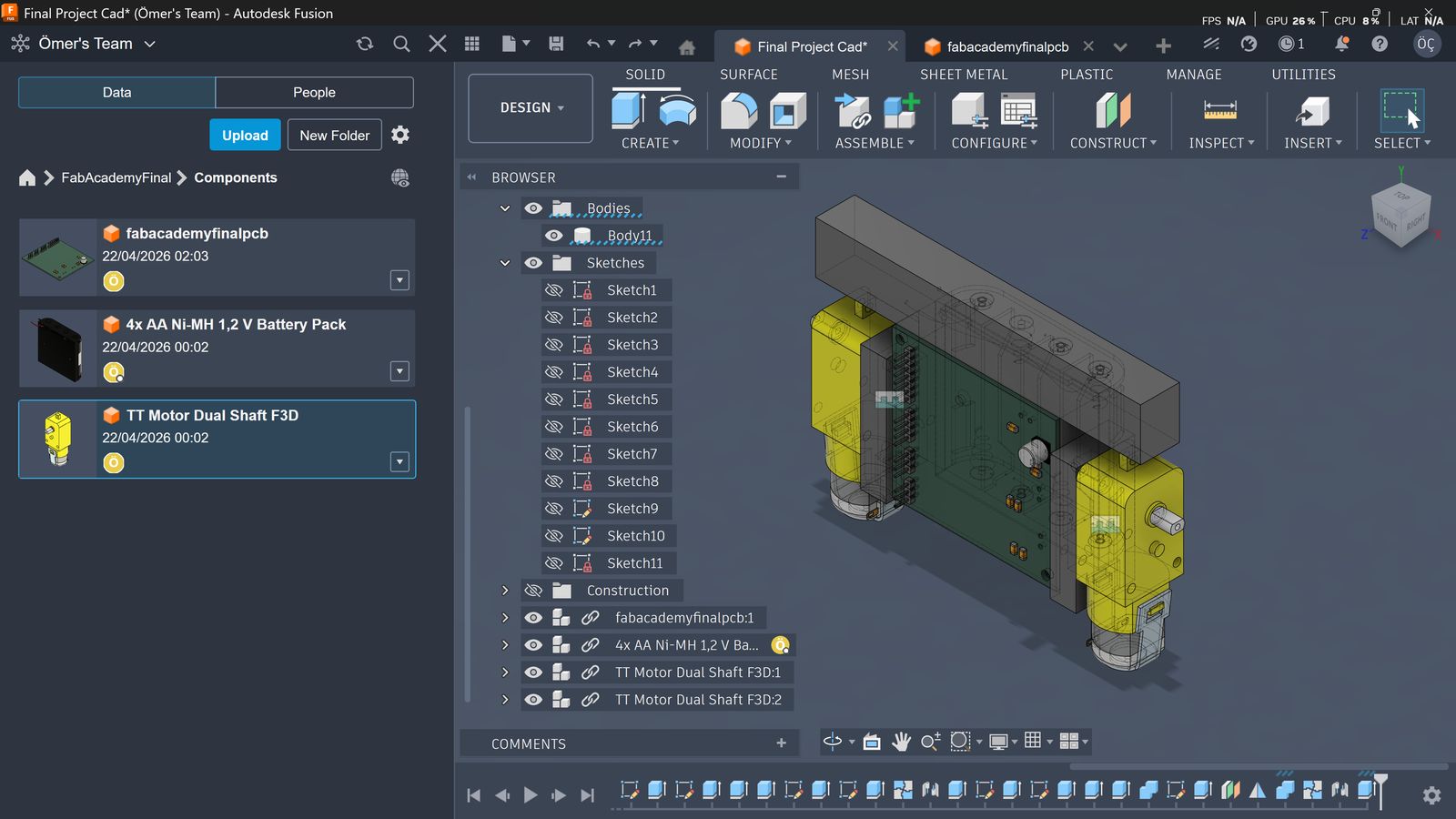Save the document with the Save icon

click(556, 44)
